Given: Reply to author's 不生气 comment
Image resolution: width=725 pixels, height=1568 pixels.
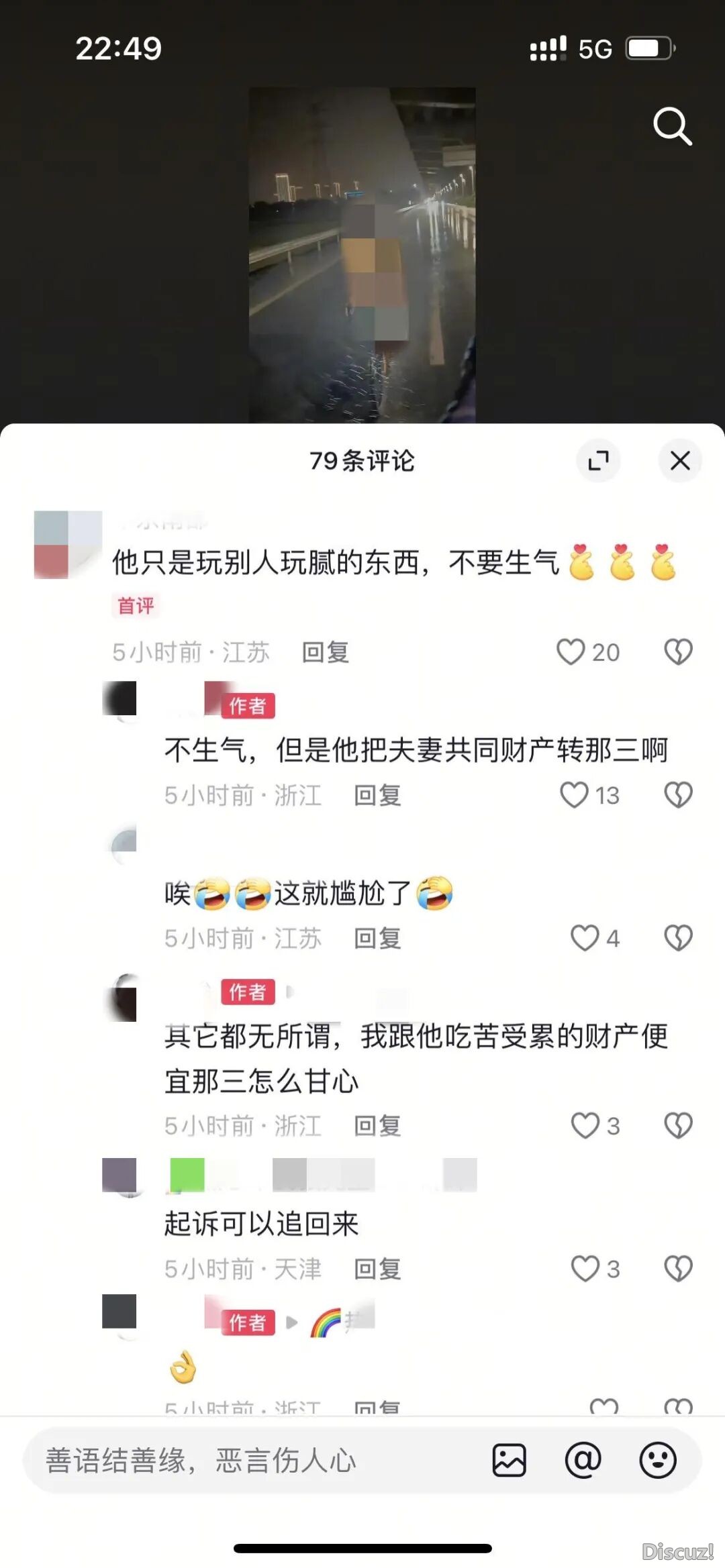Looking at the screenshot, I should click(x=377, y=796).
